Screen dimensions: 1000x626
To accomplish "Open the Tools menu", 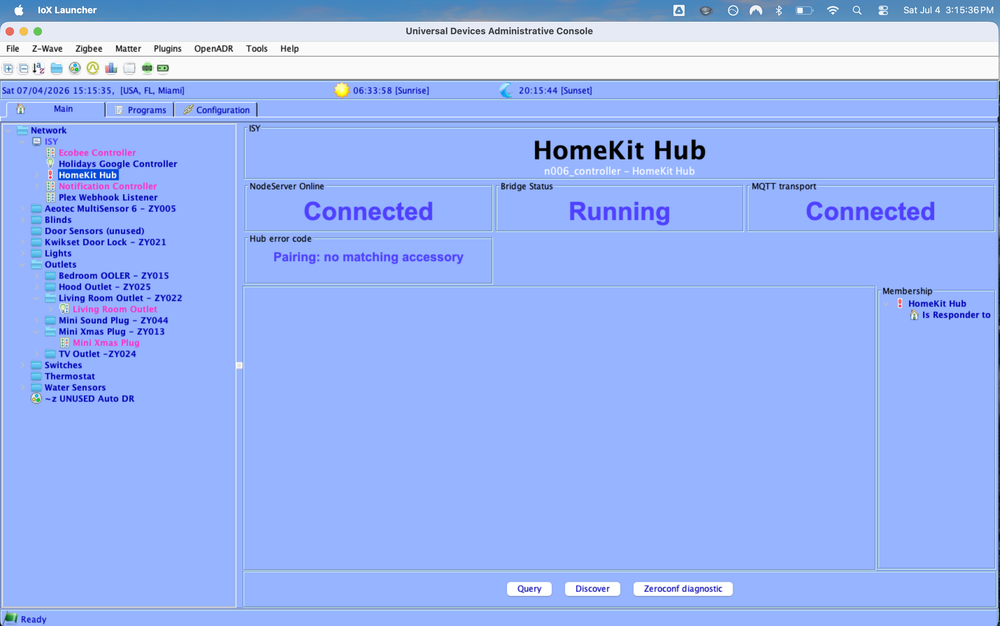I will [256, 48].
